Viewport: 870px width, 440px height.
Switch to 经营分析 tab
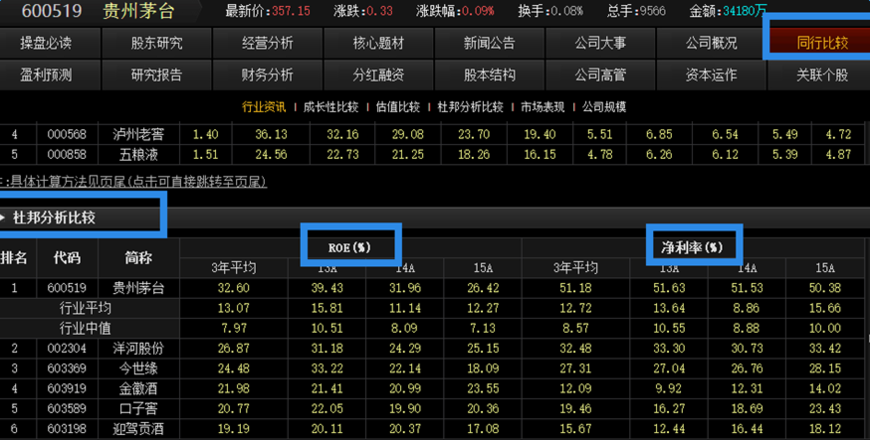[267, 43]
